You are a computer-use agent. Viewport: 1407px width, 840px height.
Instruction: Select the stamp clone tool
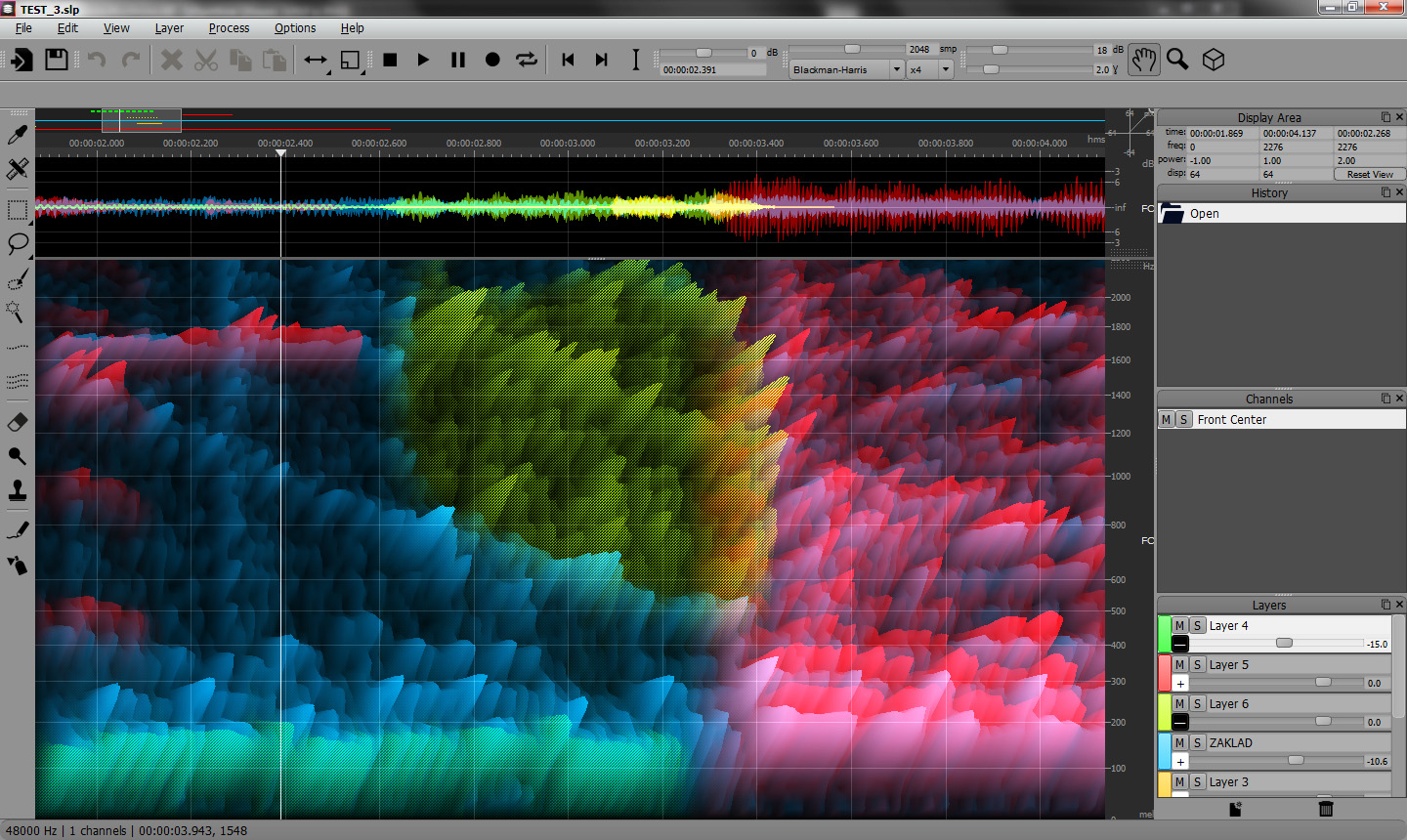pos(18,489)
